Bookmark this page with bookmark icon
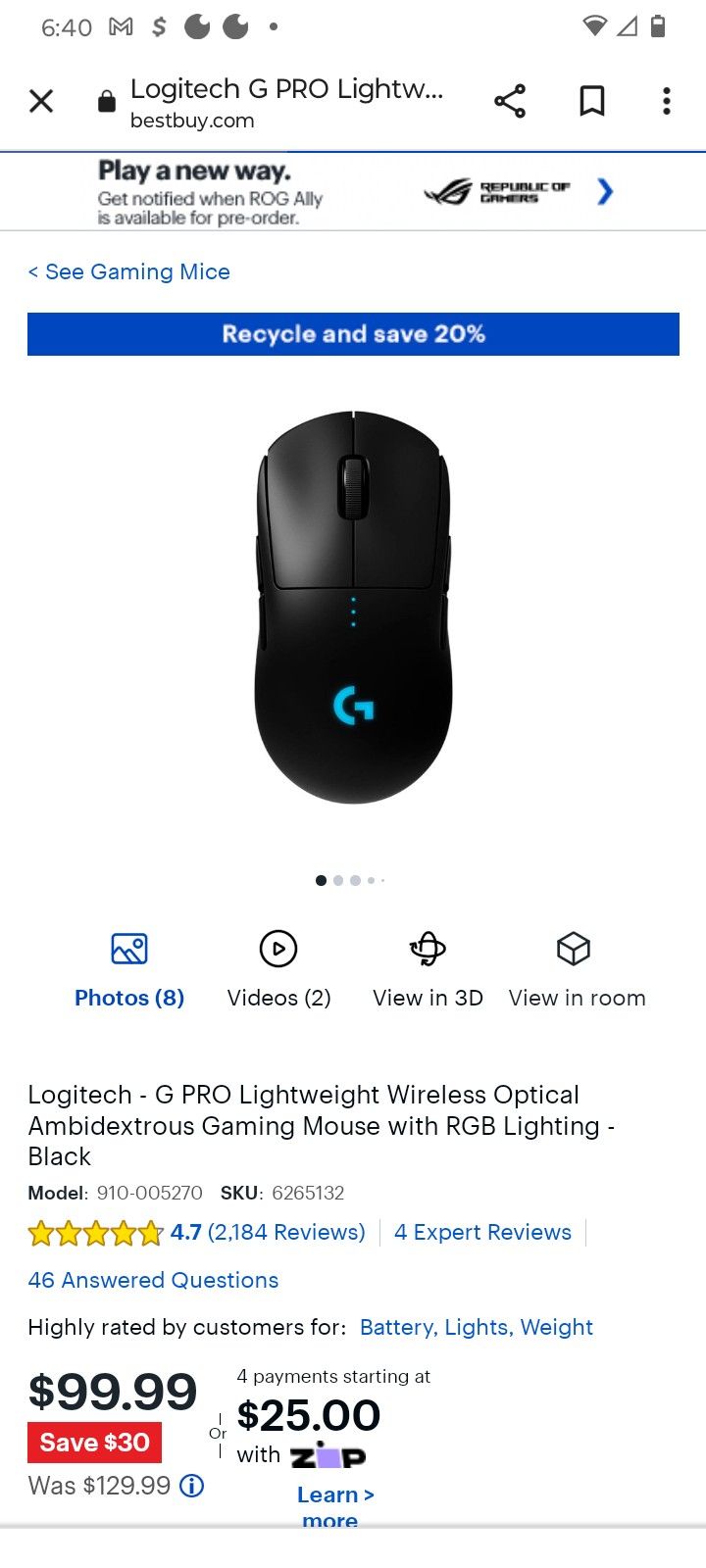Viewport: 706px width, 1568px height. pos(591,101)
